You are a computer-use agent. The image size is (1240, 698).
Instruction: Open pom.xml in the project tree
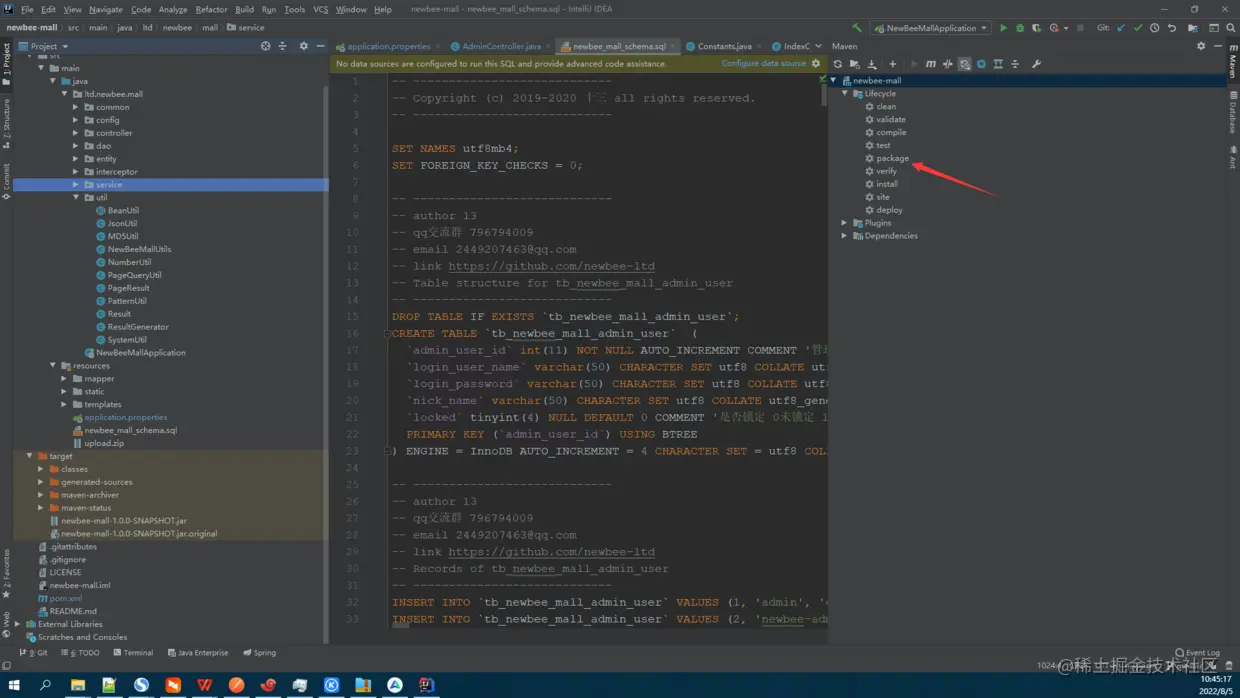coord(65,598)
